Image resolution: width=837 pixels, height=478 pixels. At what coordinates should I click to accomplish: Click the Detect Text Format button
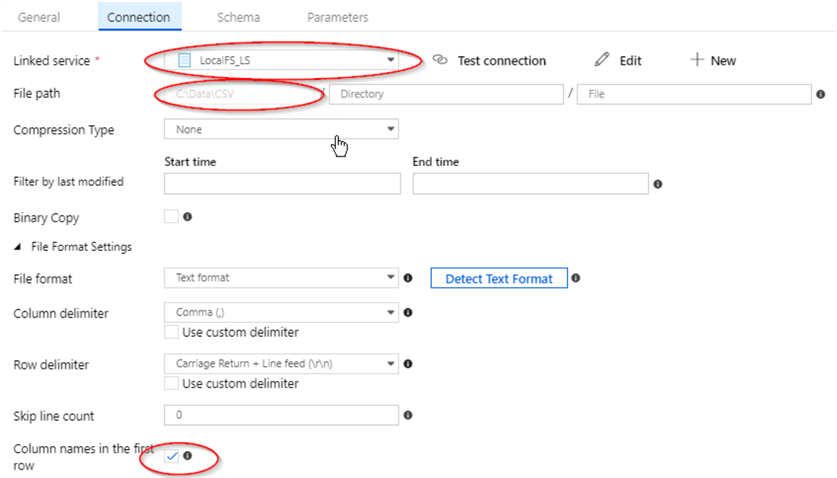coord(498,278)
